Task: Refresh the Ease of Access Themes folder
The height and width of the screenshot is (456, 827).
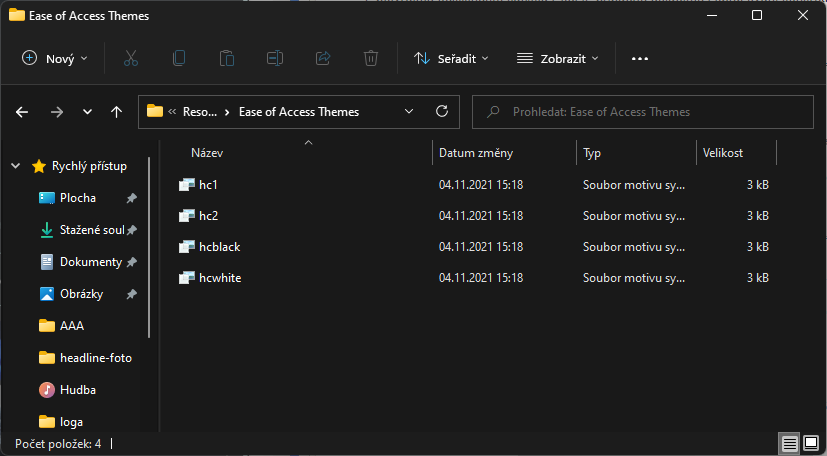Action: [441, 112]
